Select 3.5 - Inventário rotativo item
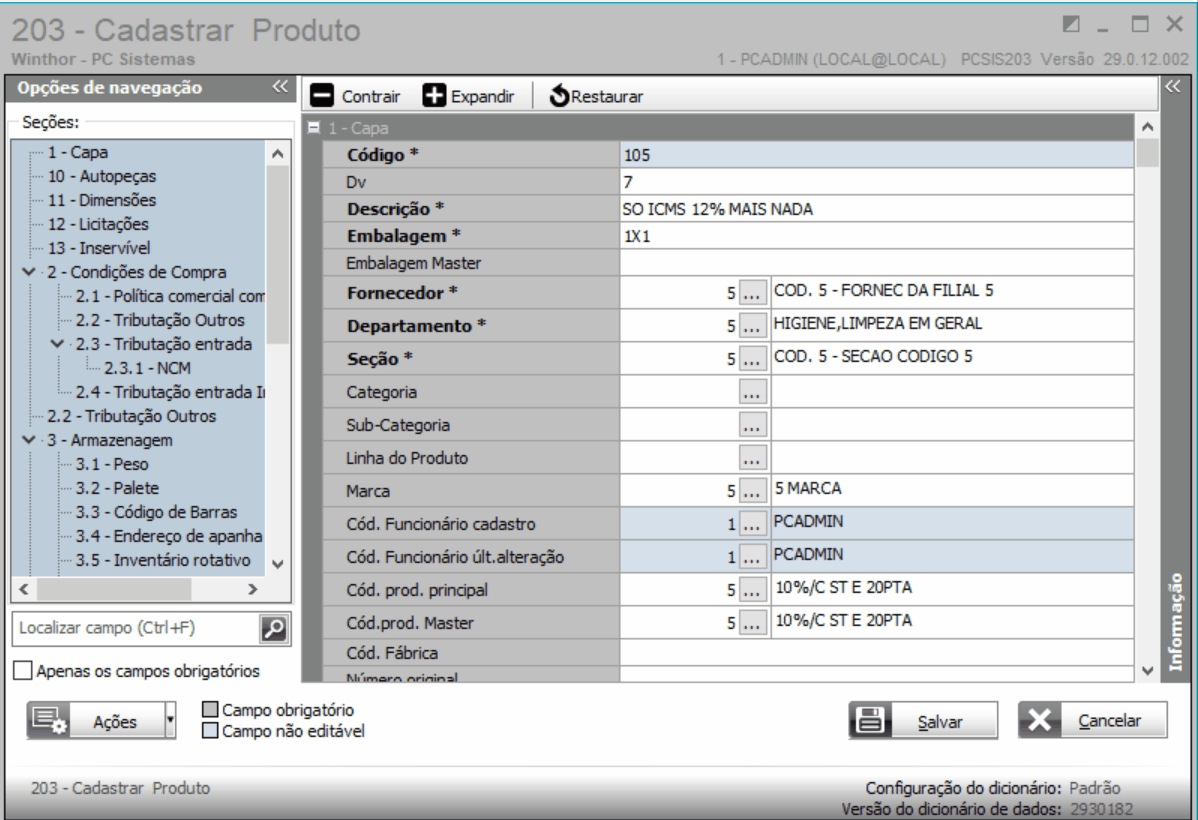This screenshot has width=1198, height=820. point(163,560)
